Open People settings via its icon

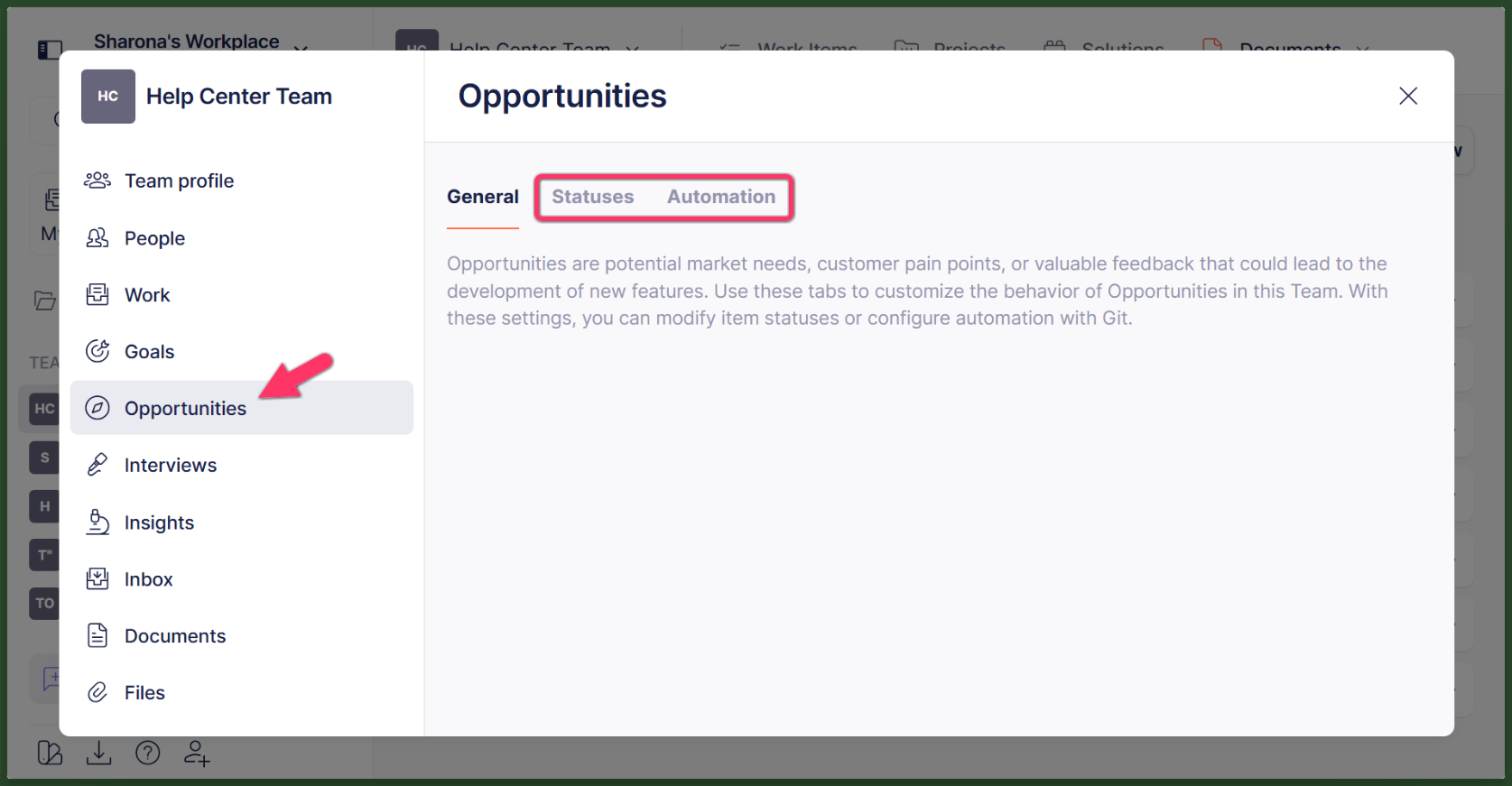pyautogui.click(x=97, y=238)
